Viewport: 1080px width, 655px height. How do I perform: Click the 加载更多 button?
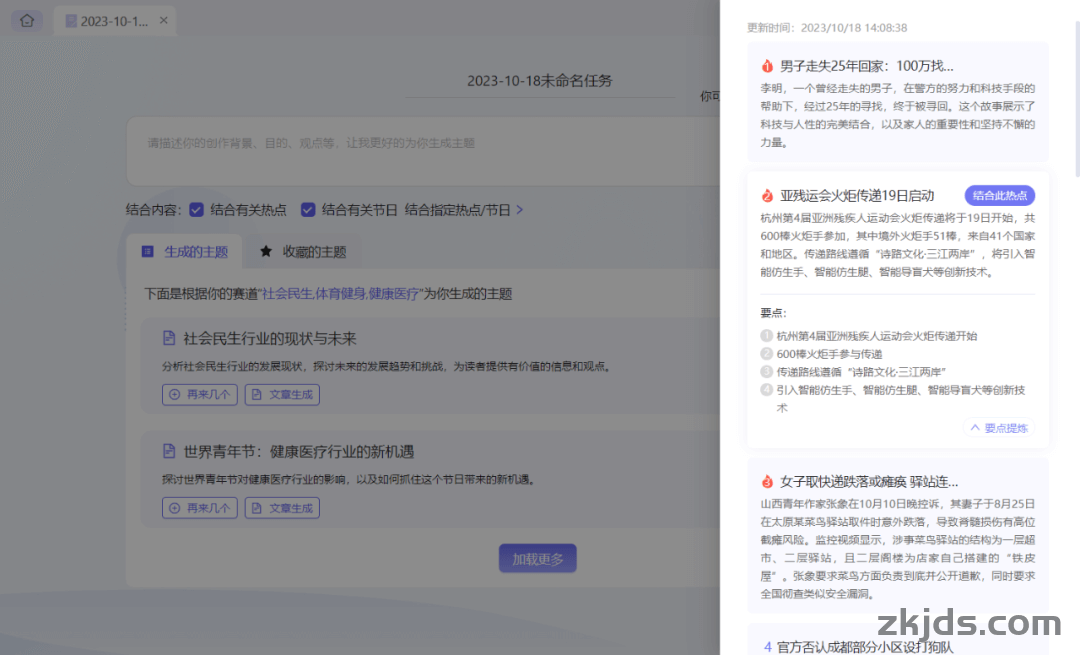(538, 559)
